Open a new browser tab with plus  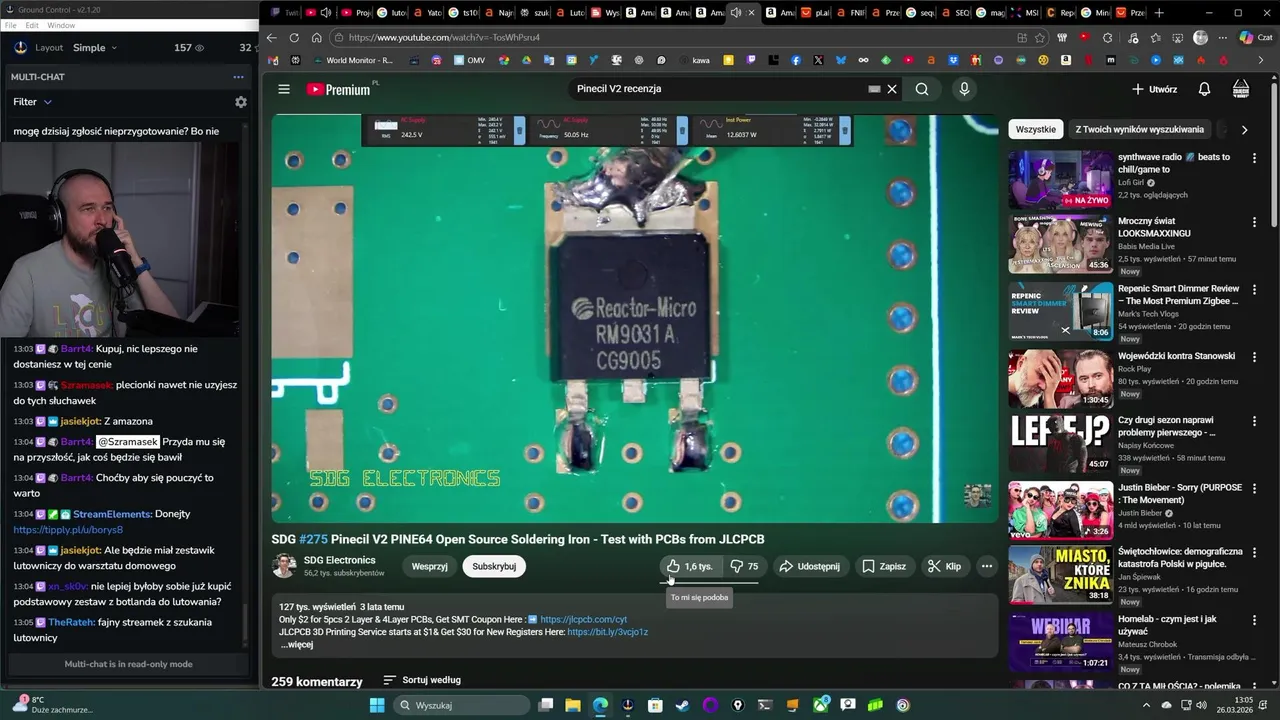[x=1159, y=13]
